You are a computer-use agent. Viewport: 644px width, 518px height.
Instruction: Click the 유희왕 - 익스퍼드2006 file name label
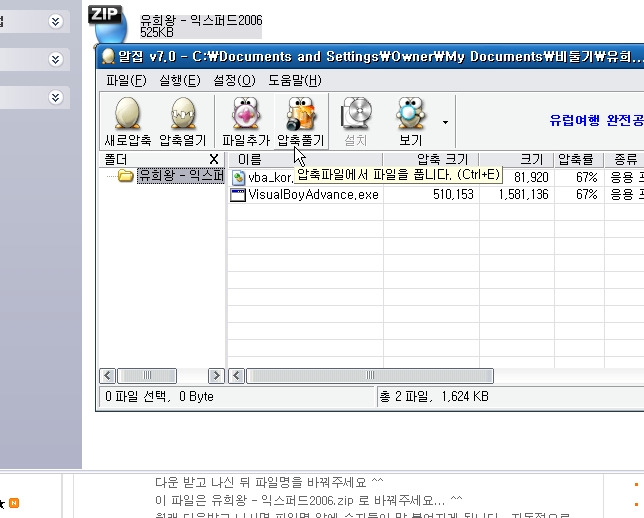click(201, 20)
